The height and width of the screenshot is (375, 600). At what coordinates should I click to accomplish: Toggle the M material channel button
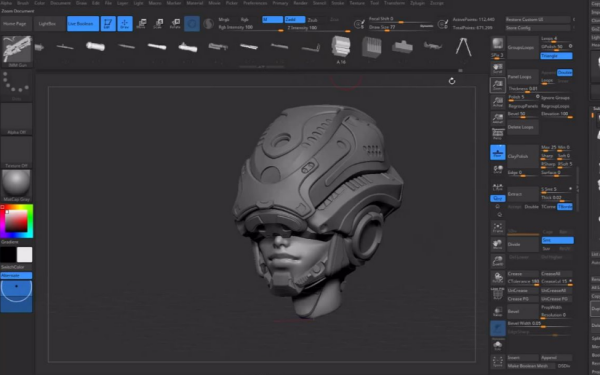pyautogui.click(x=272, y=20)
